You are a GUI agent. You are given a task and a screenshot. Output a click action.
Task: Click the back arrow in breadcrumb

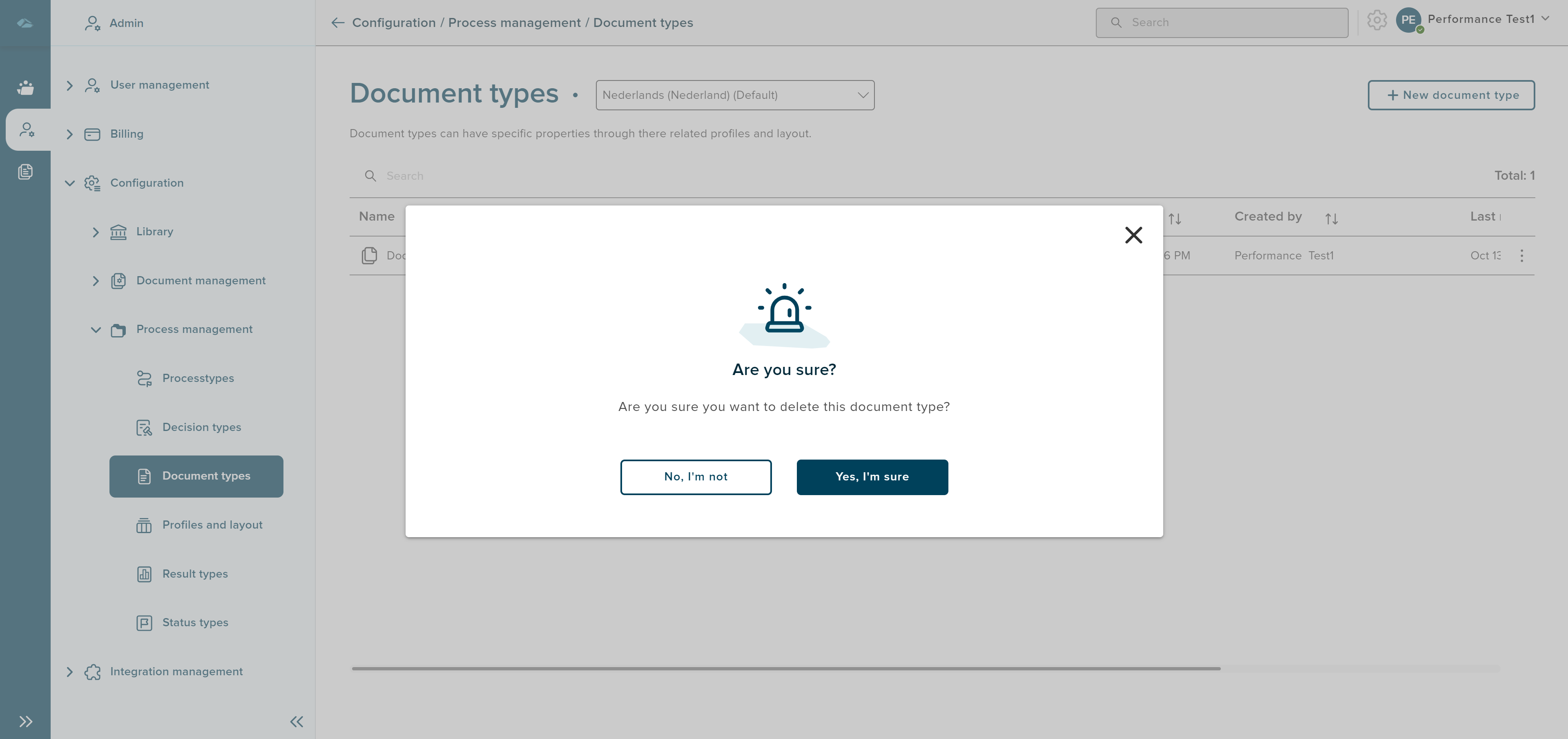pos(338,22)
